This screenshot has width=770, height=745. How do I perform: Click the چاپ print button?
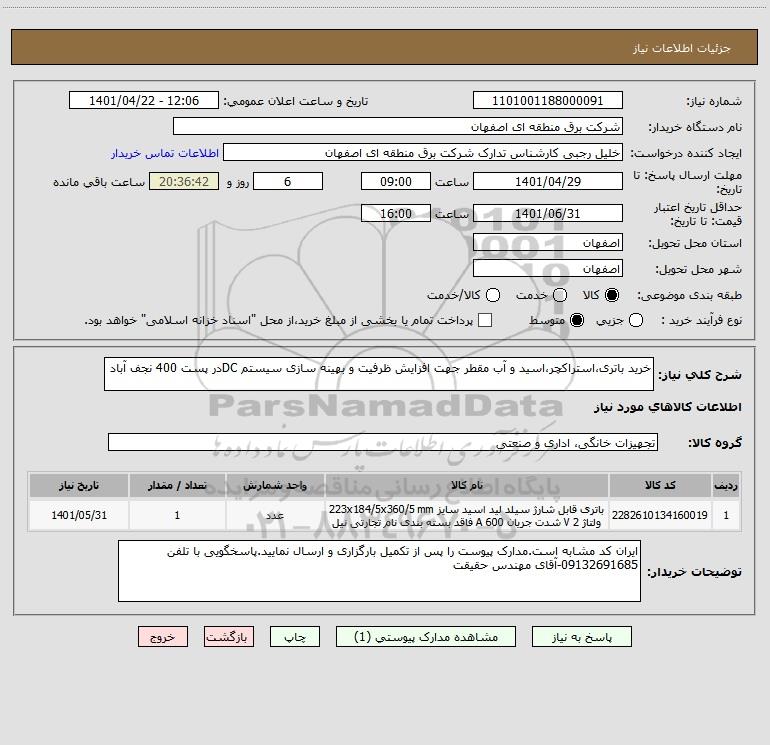click(295, 637)
